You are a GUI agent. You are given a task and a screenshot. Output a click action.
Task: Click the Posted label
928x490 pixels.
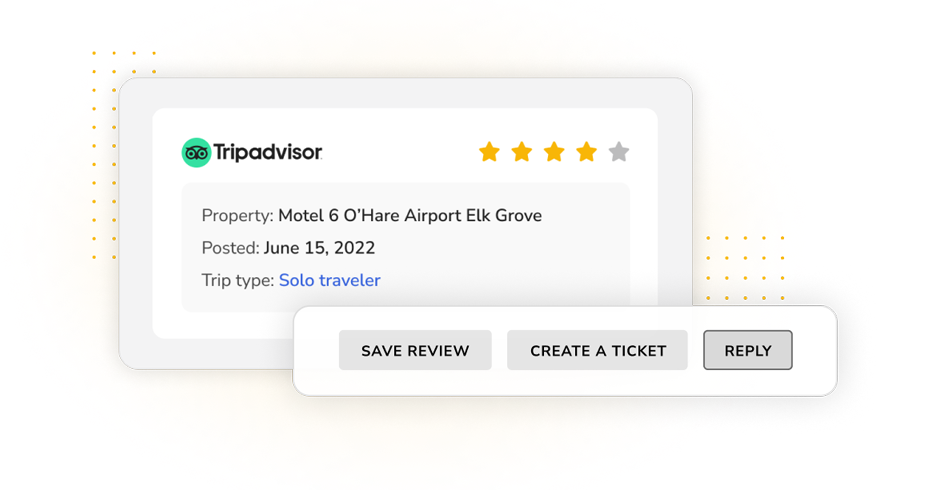(230, 248)
